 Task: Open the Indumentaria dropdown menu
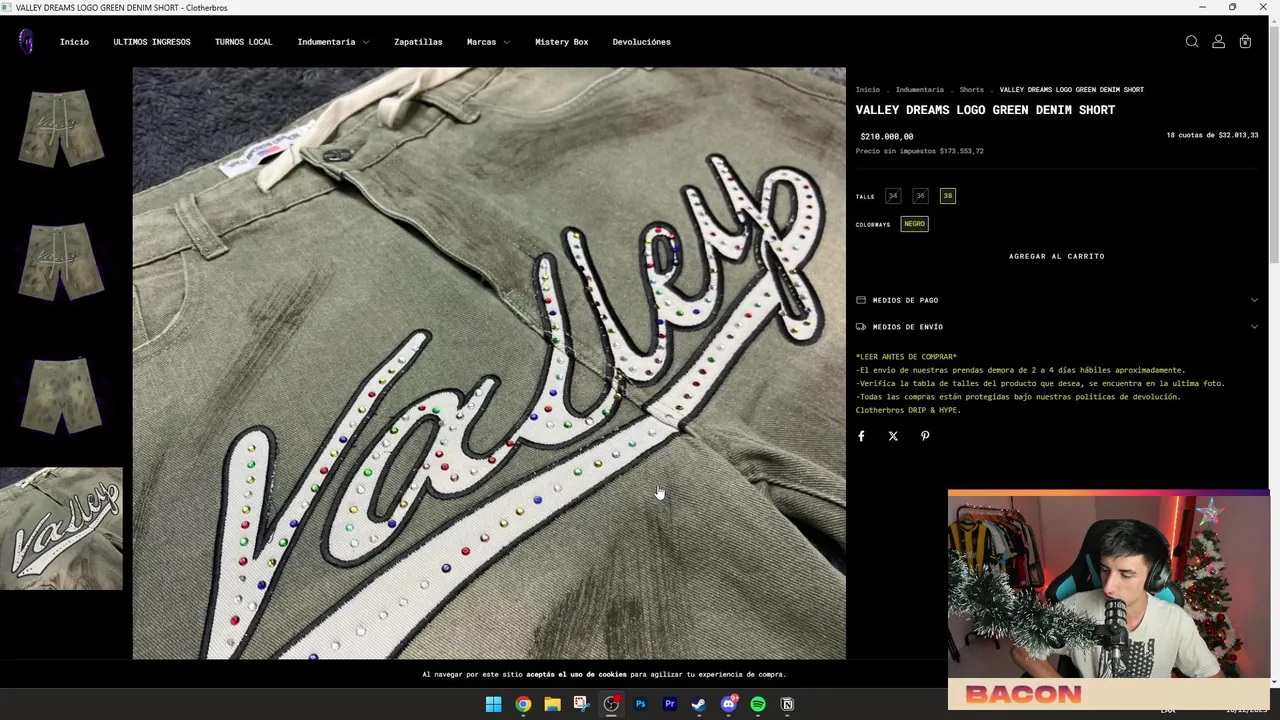coord(333,42)
